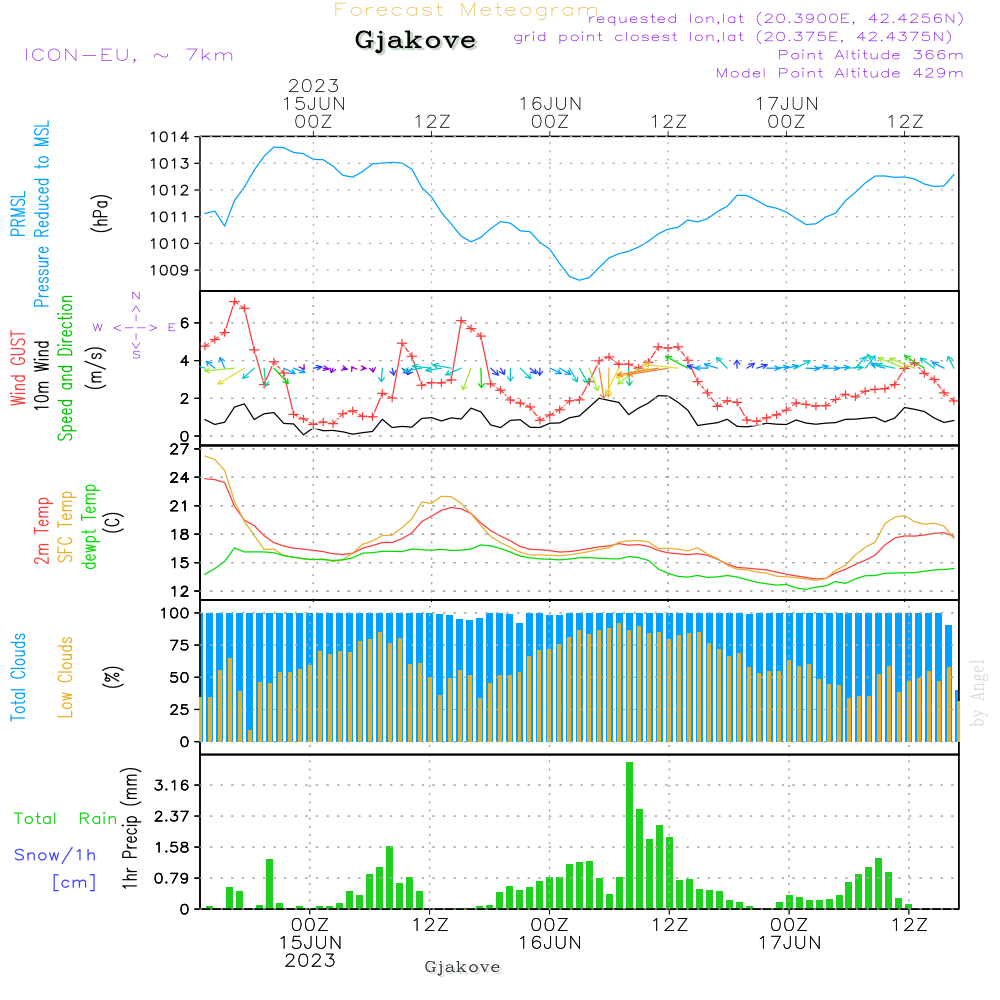Click the wind direction compass rose

tap(136, 326)
